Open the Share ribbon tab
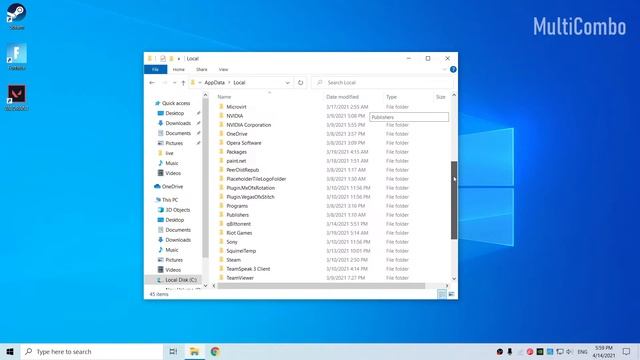This screenshot has height=360, width=640. [x=202, y=69]
